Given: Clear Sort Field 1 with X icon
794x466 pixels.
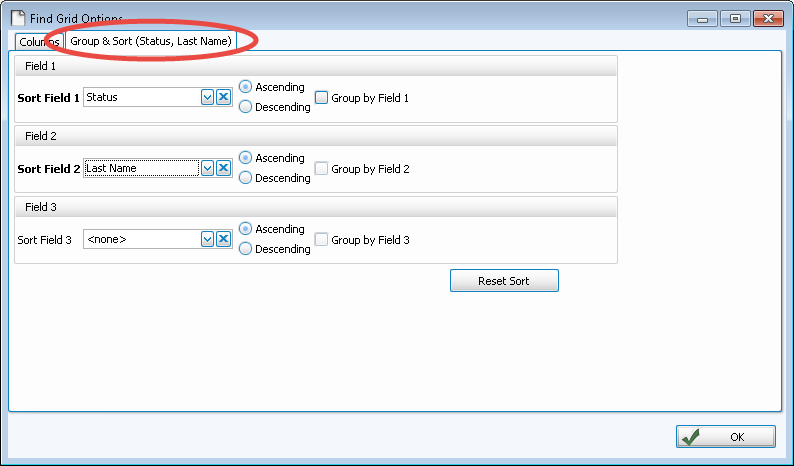Looking at the screenshot, I should [224, 97].
